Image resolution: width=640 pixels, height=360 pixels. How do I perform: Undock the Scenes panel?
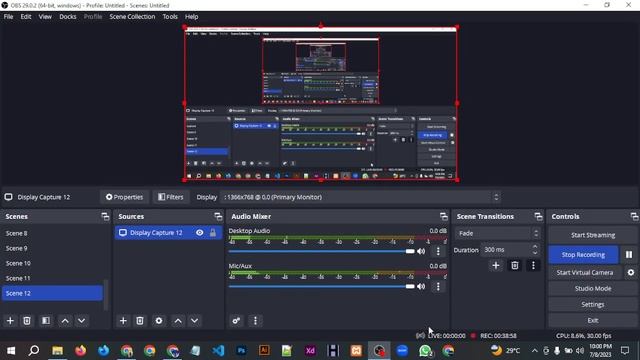tap(105, 216)
